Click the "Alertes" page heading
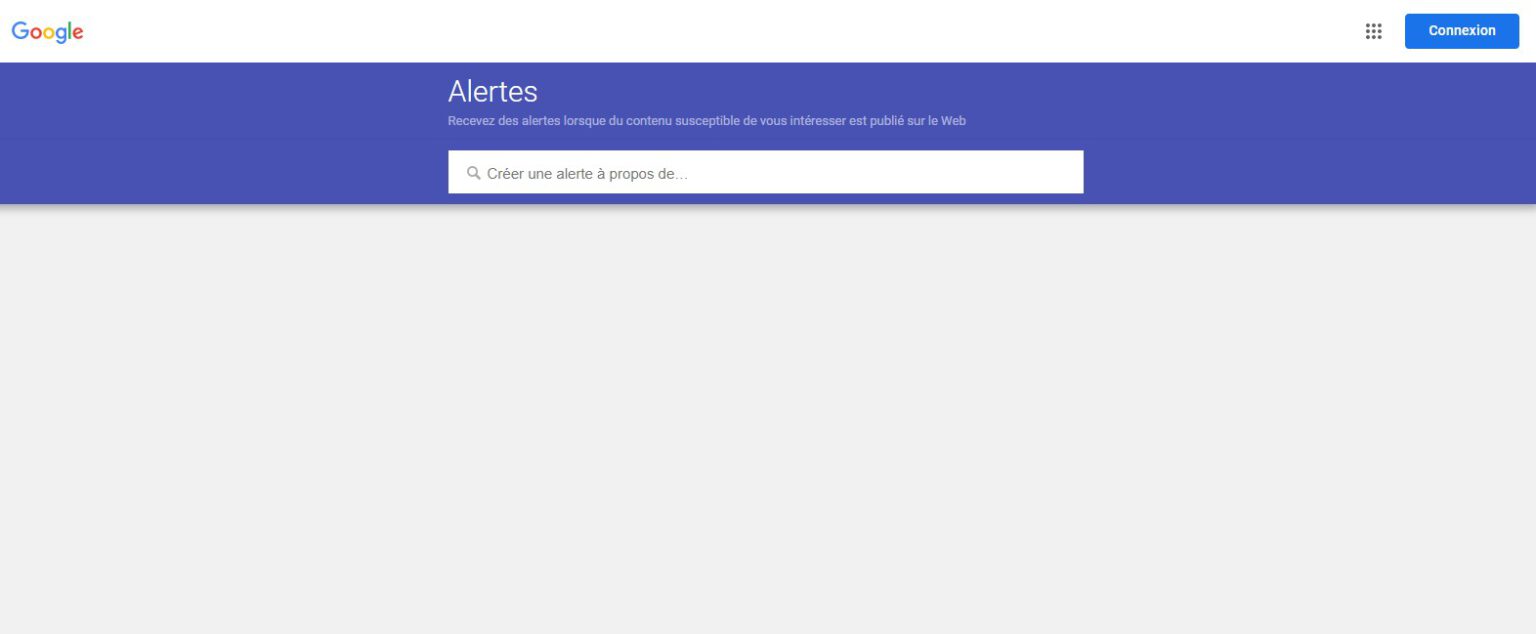 pos(493,91)
